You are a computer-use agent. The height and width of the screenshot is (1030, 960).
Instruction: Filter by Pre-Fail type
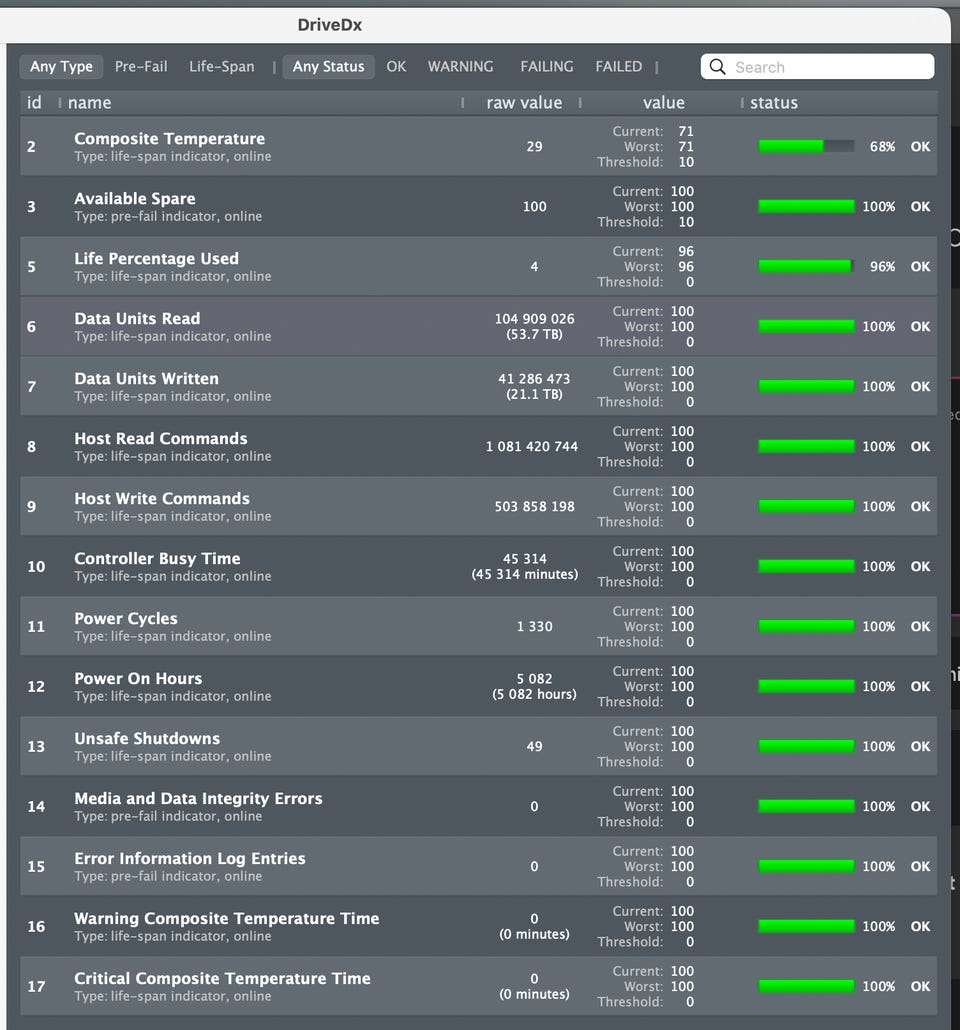point(141,66)
